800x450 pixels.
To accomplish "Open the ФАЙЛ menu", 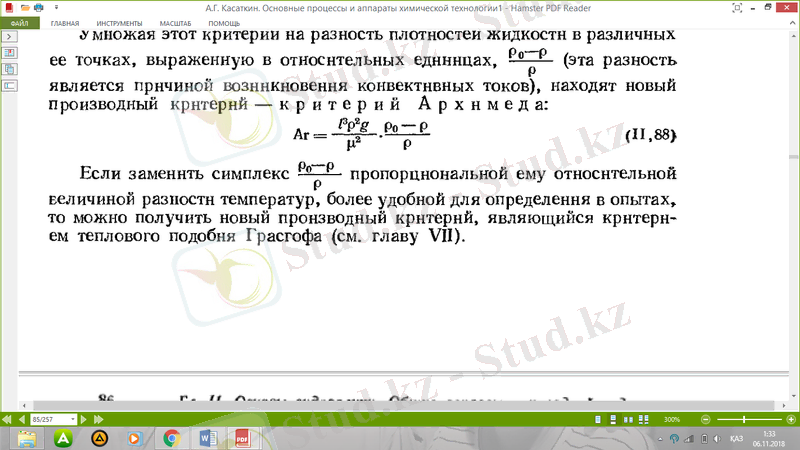I will [19, 23].
